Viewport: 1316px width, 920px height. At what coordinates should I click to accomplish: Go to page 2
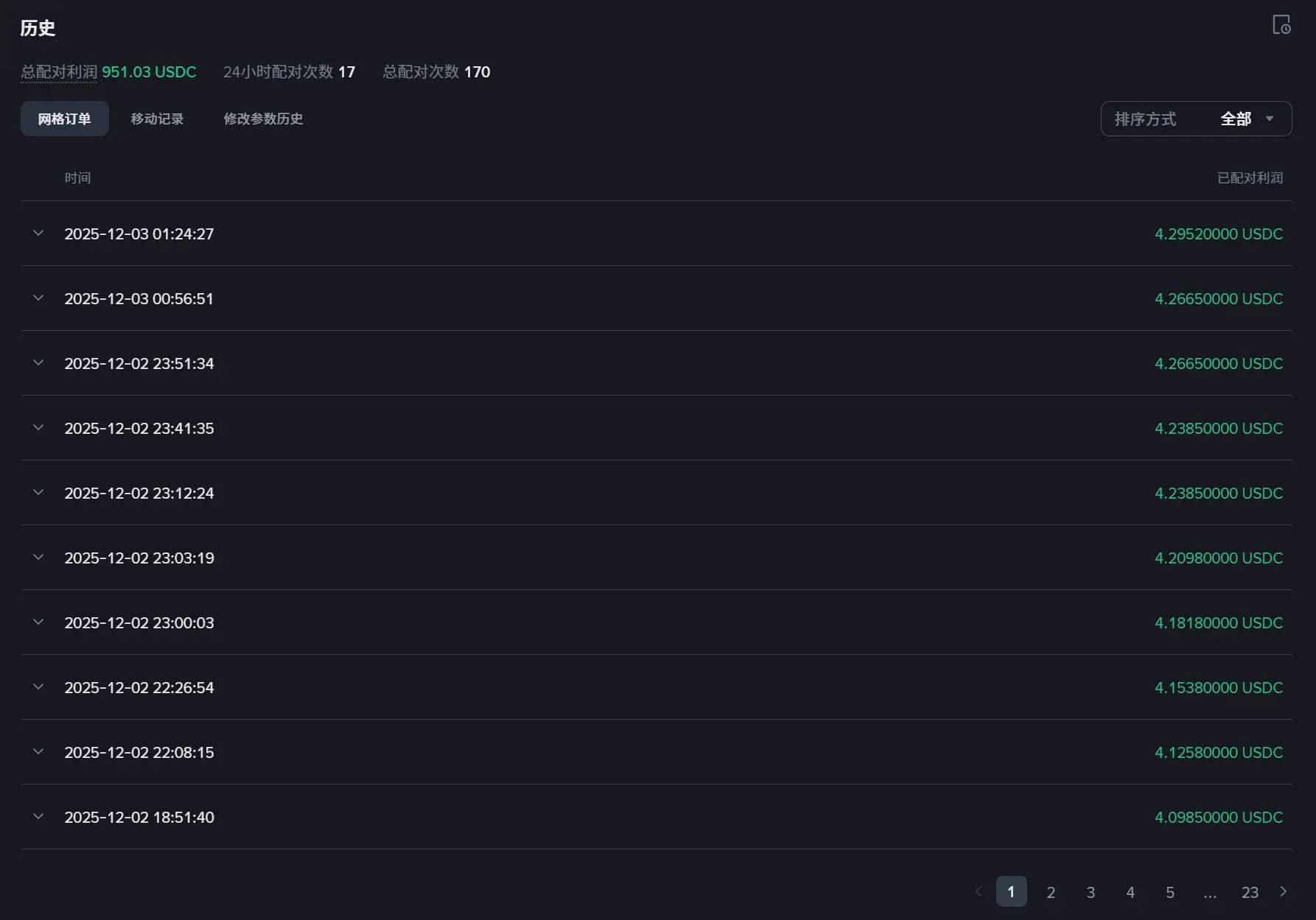click(1051, 892)
